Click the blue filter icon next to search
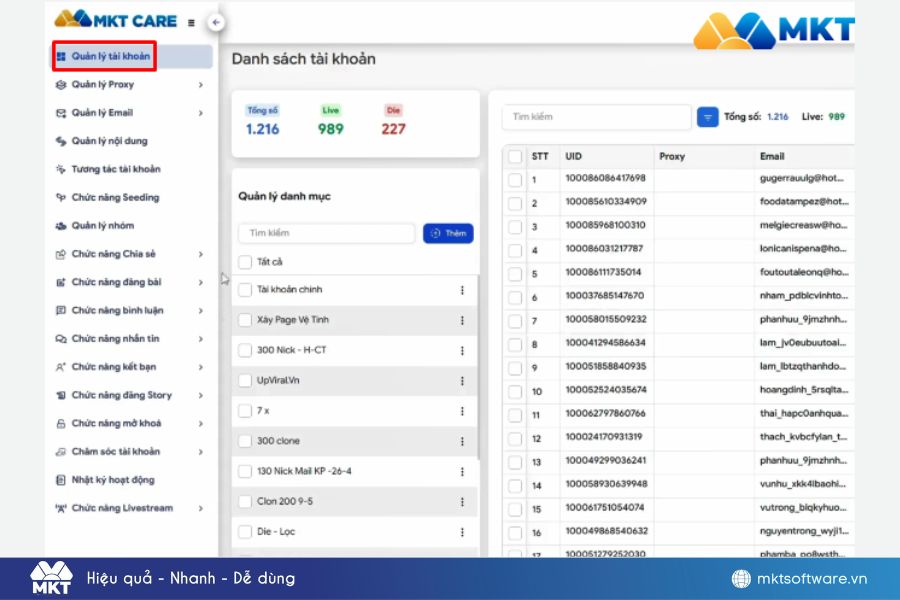Screen dimensions: 900x600 coord(708,117)
